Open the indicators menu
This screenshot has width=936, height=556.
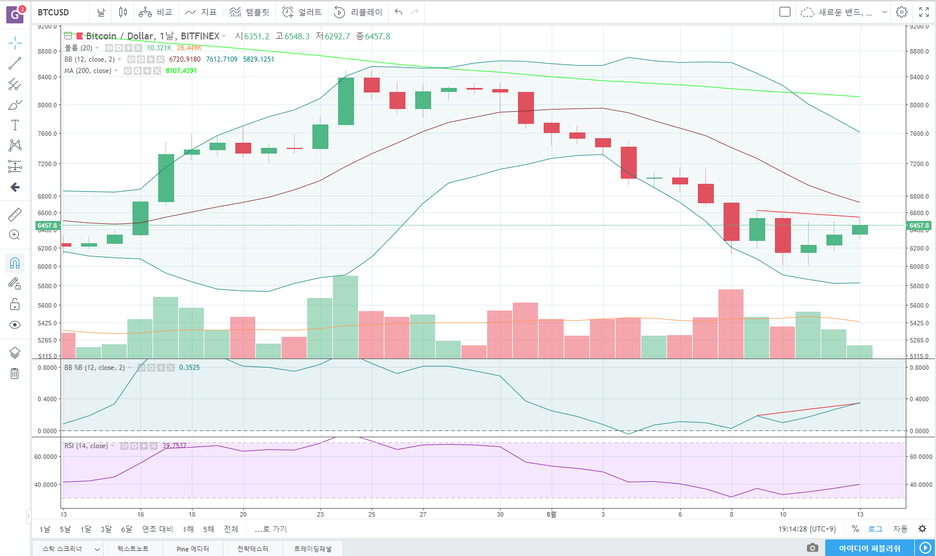pyautogui.click(x=201, y=12)
